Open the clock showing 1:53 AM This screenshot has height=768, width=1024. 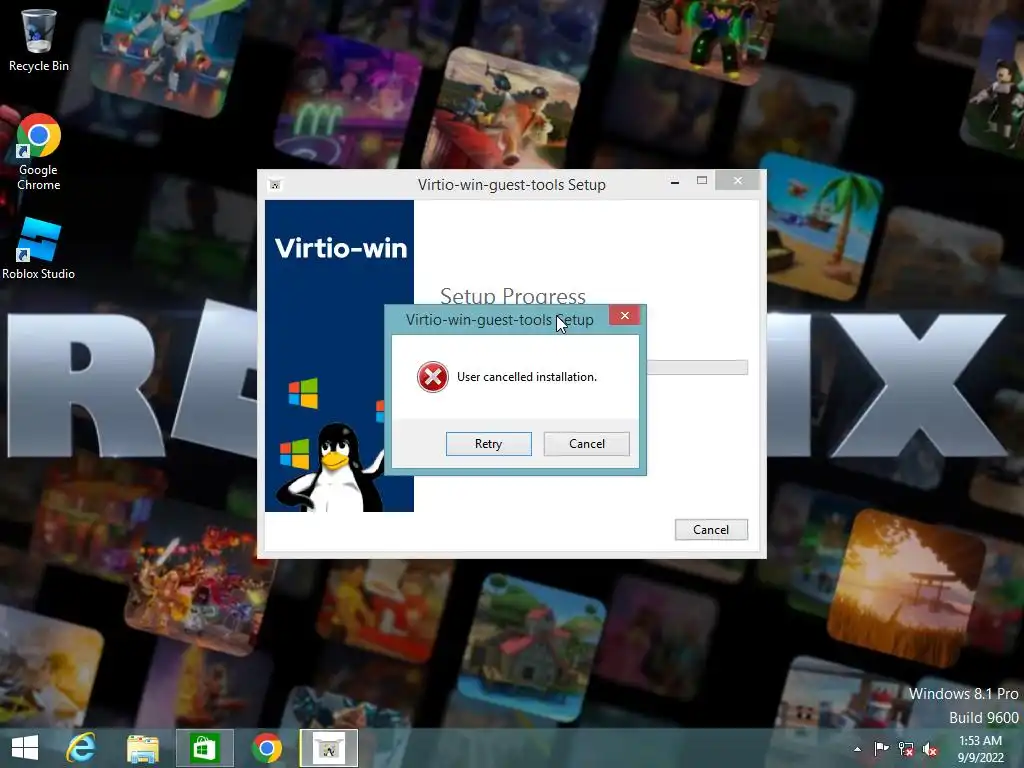click(x=980, y=749)
